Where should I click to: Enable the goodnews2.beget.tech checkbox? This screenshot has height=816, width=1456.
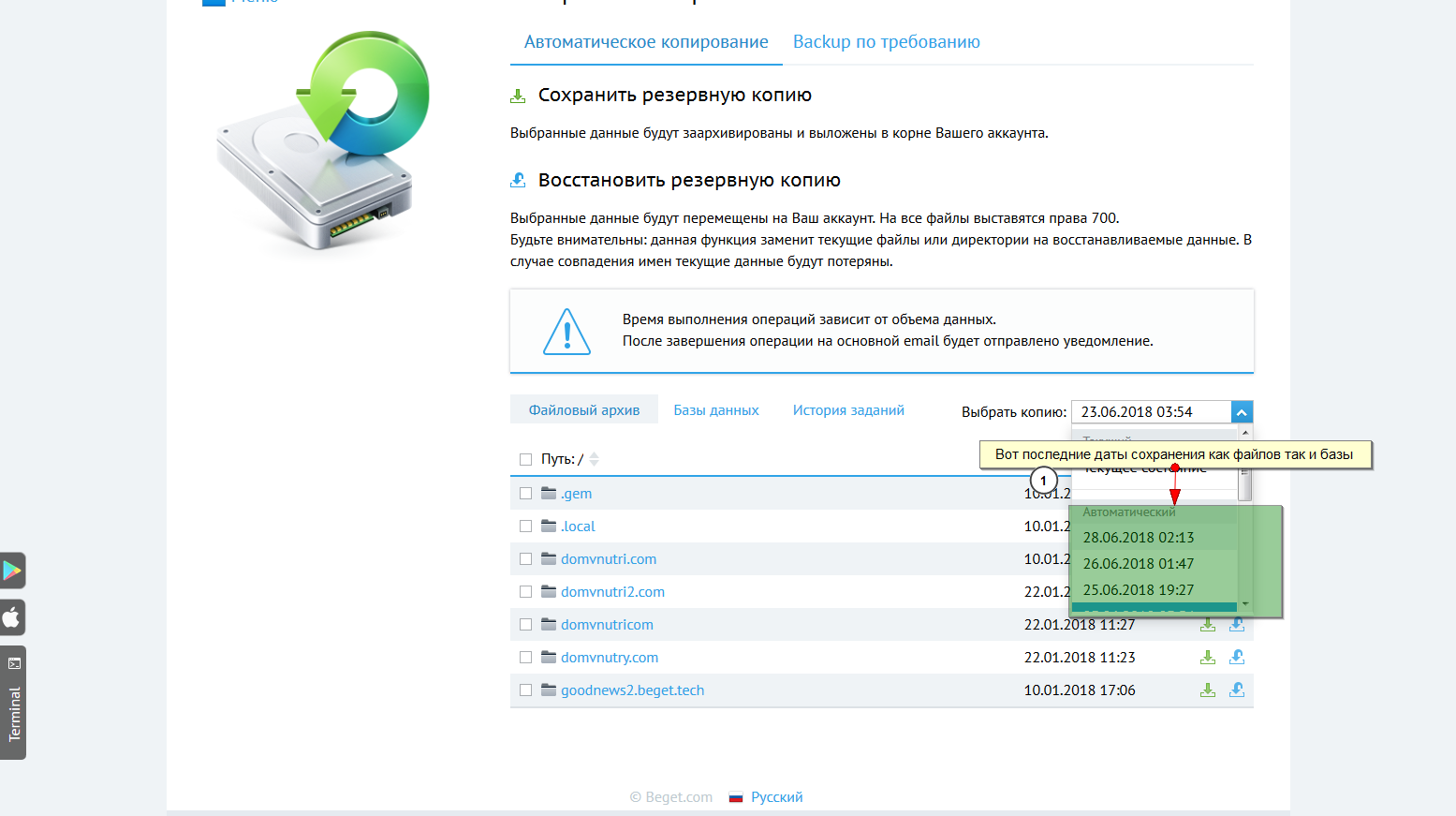(x=525, y=690)
